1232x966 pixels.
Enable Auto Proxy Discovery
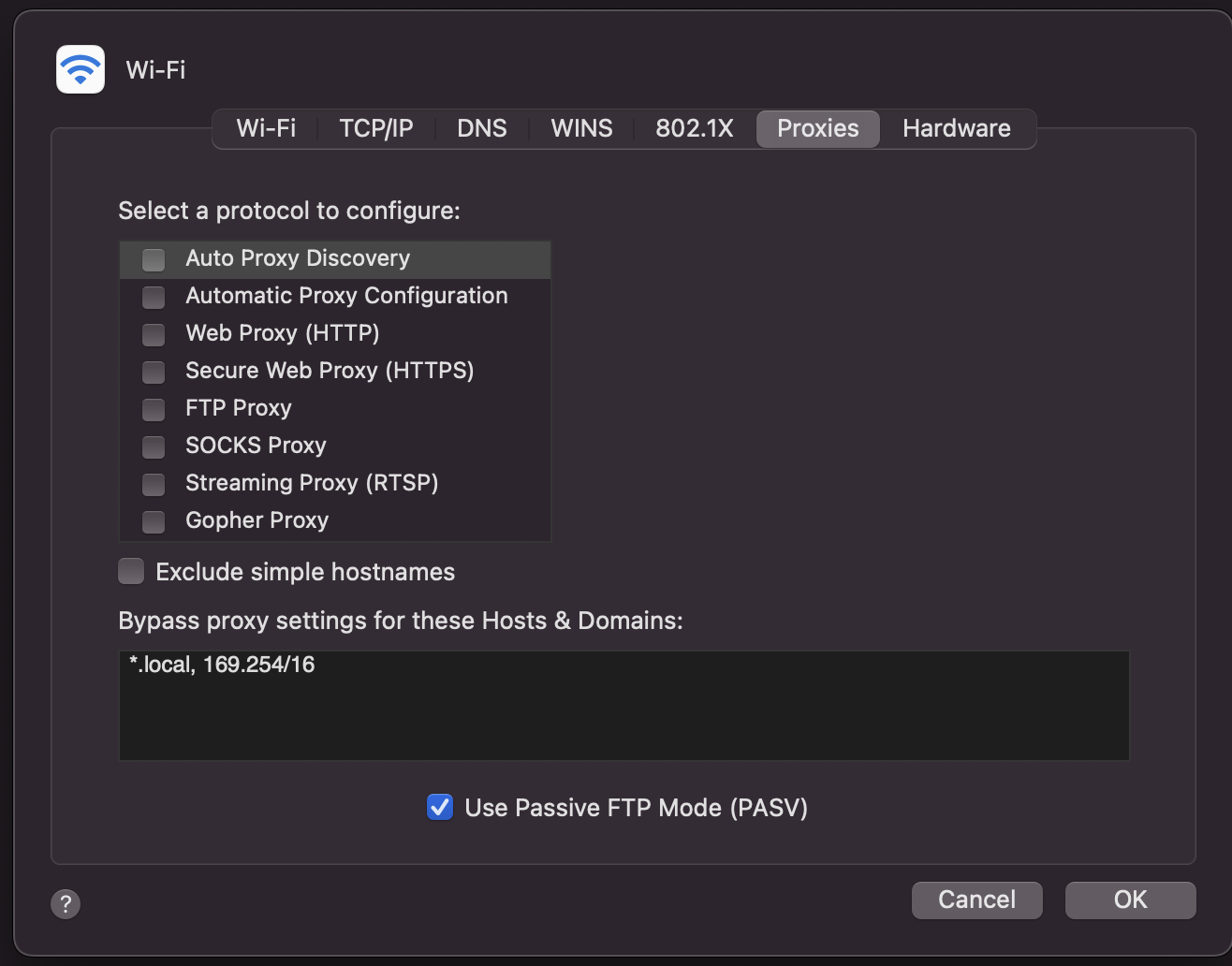pos(153,259)
